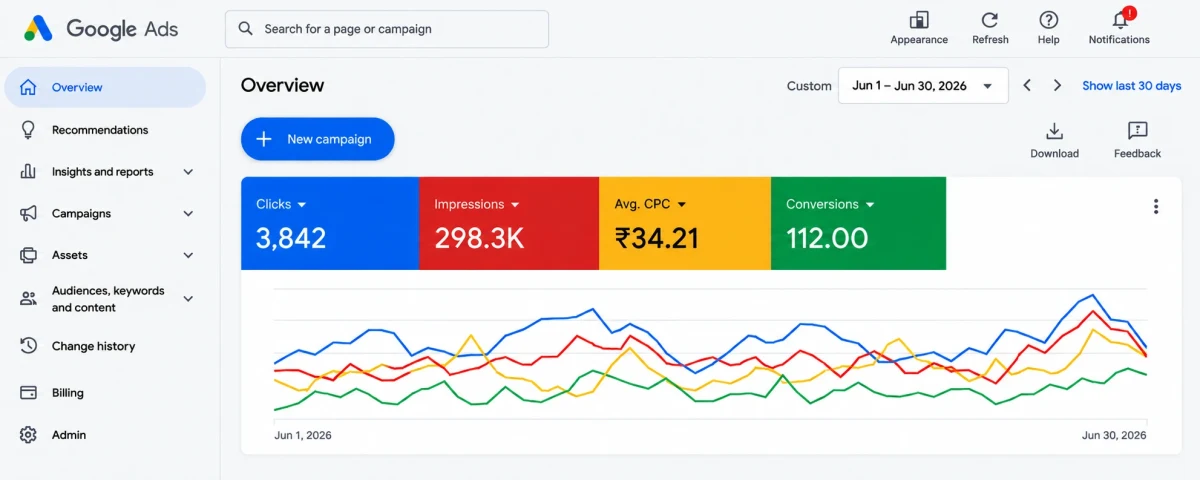The width and height of the screenshot is (1200, 480).
Task: Click the search for a page or campaign field
Action: tap(387, 29)
